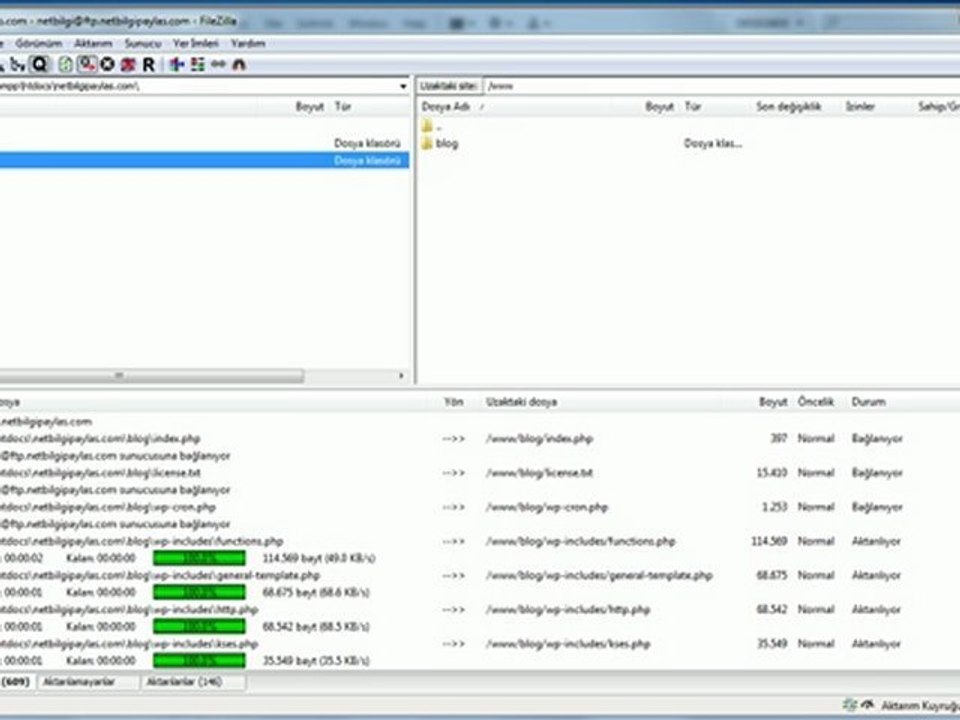Reconnect to last server (R icon)
960x720 pixels.
coord(148,64)
